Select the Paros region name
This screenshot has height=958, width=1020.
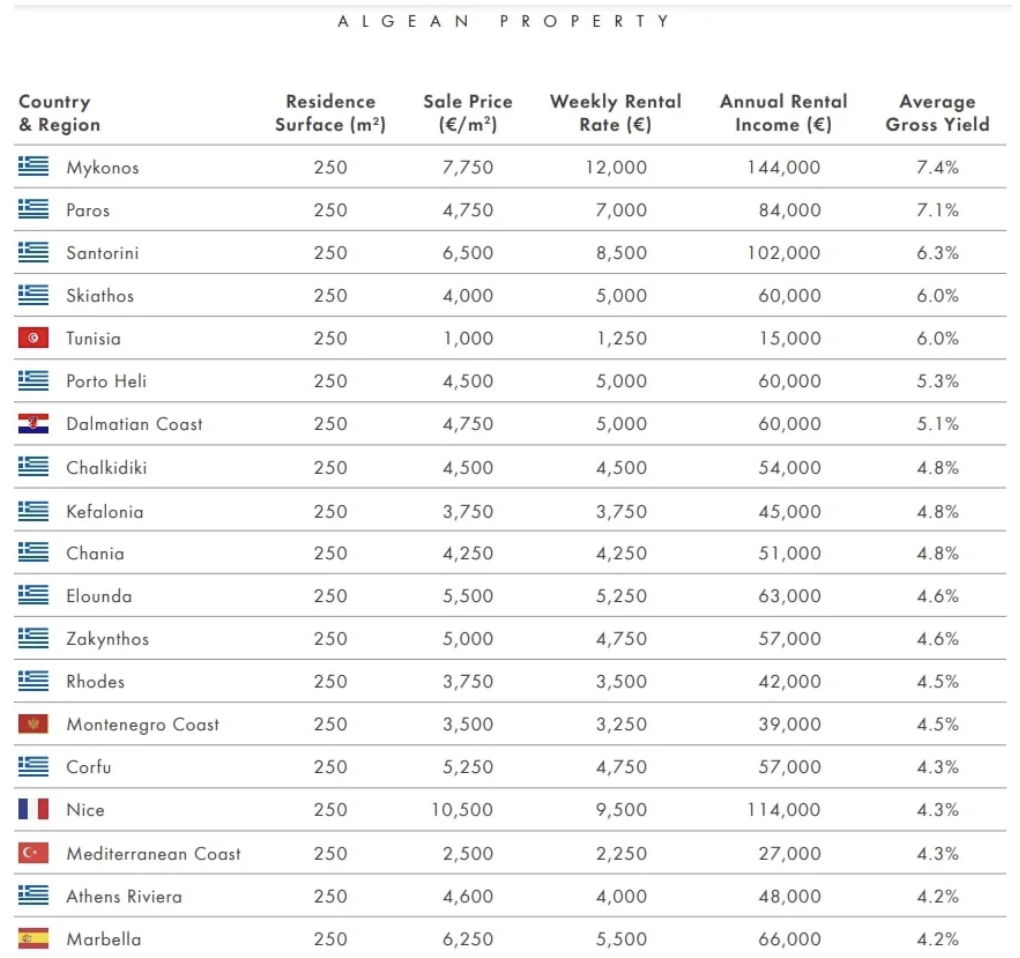coord(88,210)
